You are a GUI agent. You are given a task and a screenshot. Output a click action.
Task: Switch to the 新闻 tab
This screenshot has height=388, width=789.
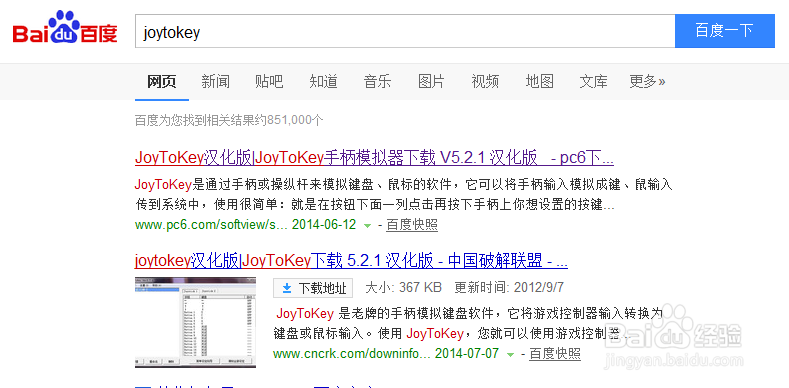[x=215, y=82]
